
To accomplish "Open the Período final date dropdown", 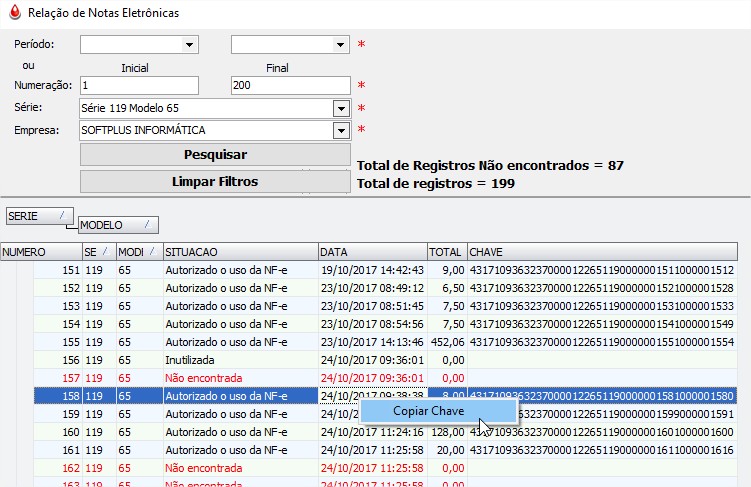I will [340, 45].
